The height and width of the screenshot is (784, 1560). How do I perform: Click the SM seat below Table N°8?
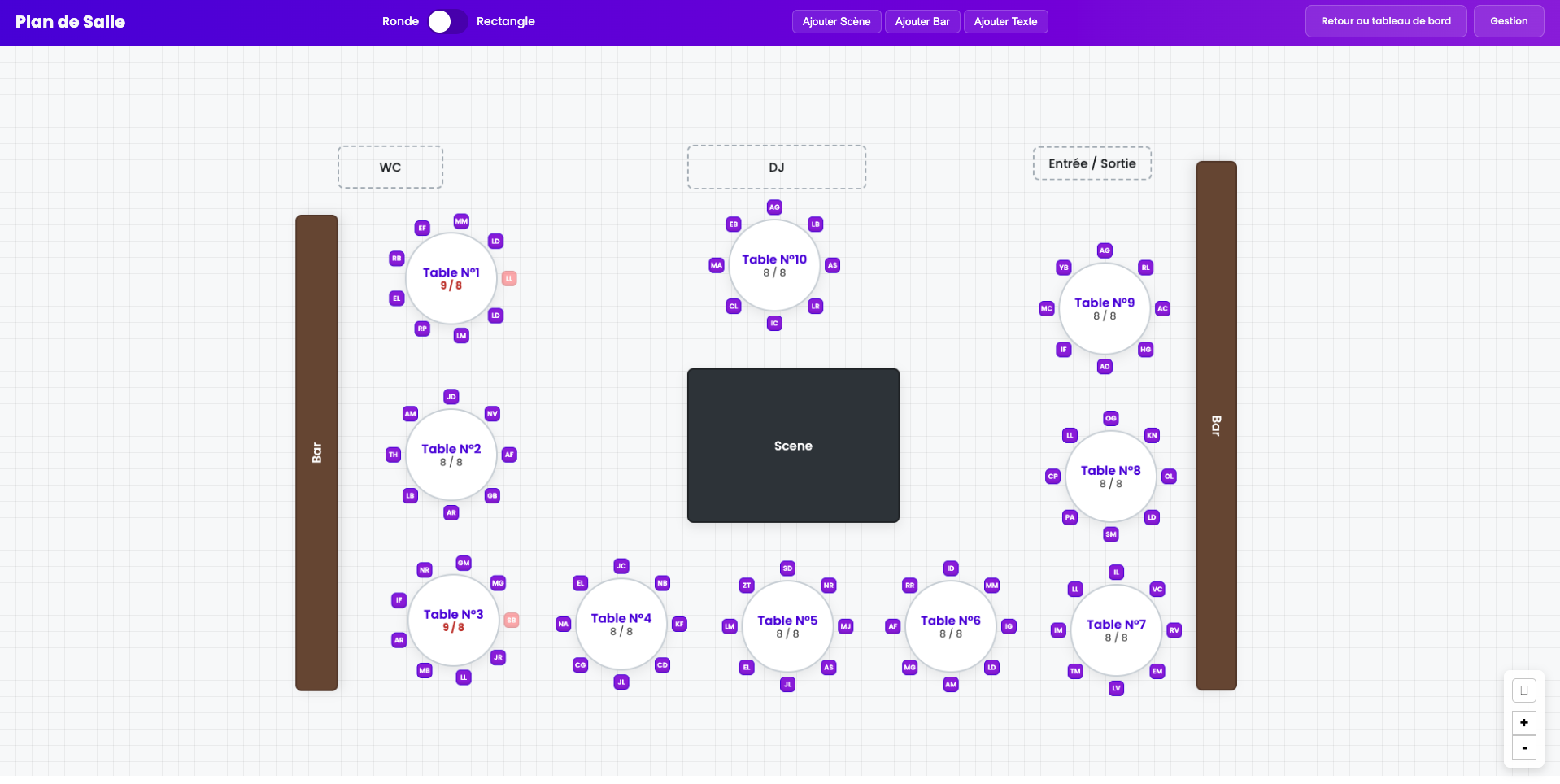point(1111,534)
